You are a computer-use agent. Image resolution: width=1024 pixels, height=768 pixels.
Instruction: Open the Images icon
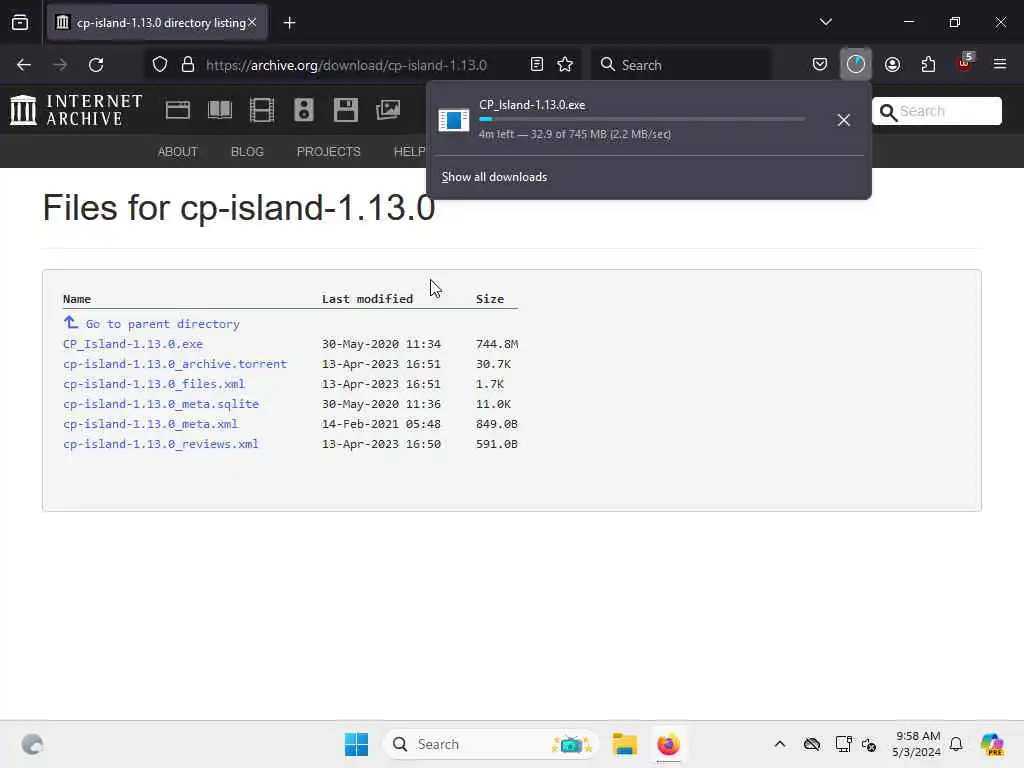[x=388, y=110]
